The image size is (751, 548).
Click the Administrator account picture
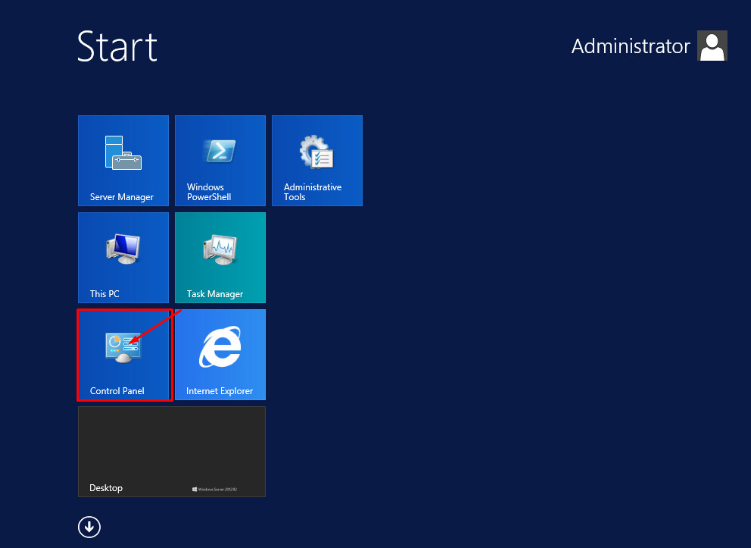click(712, 46)
